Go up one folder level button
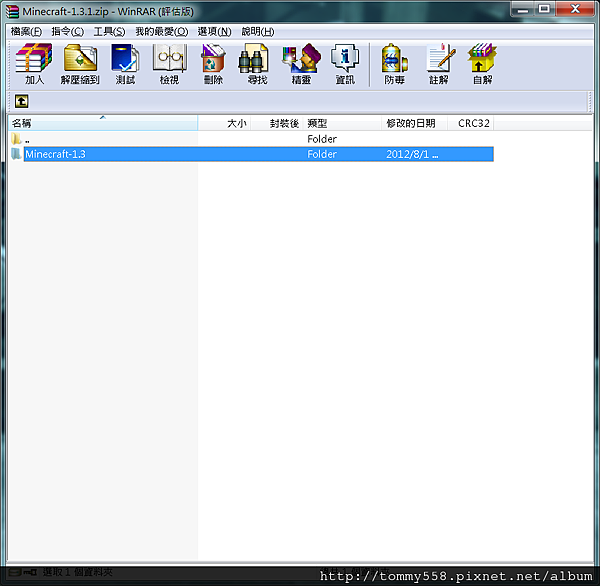Screen dimensions: 600x586 21,101
